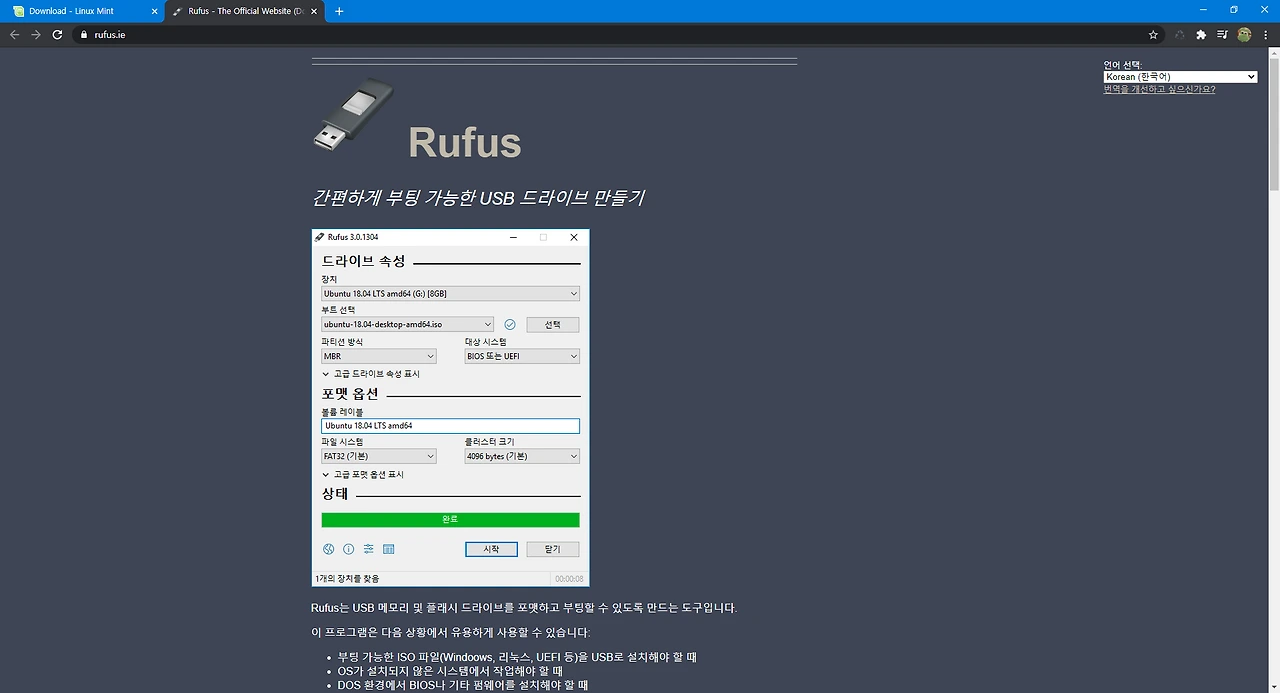Screen dimensions: 1280x693
Task: Open the Chrome three-dot menu
Action: 1266,34
